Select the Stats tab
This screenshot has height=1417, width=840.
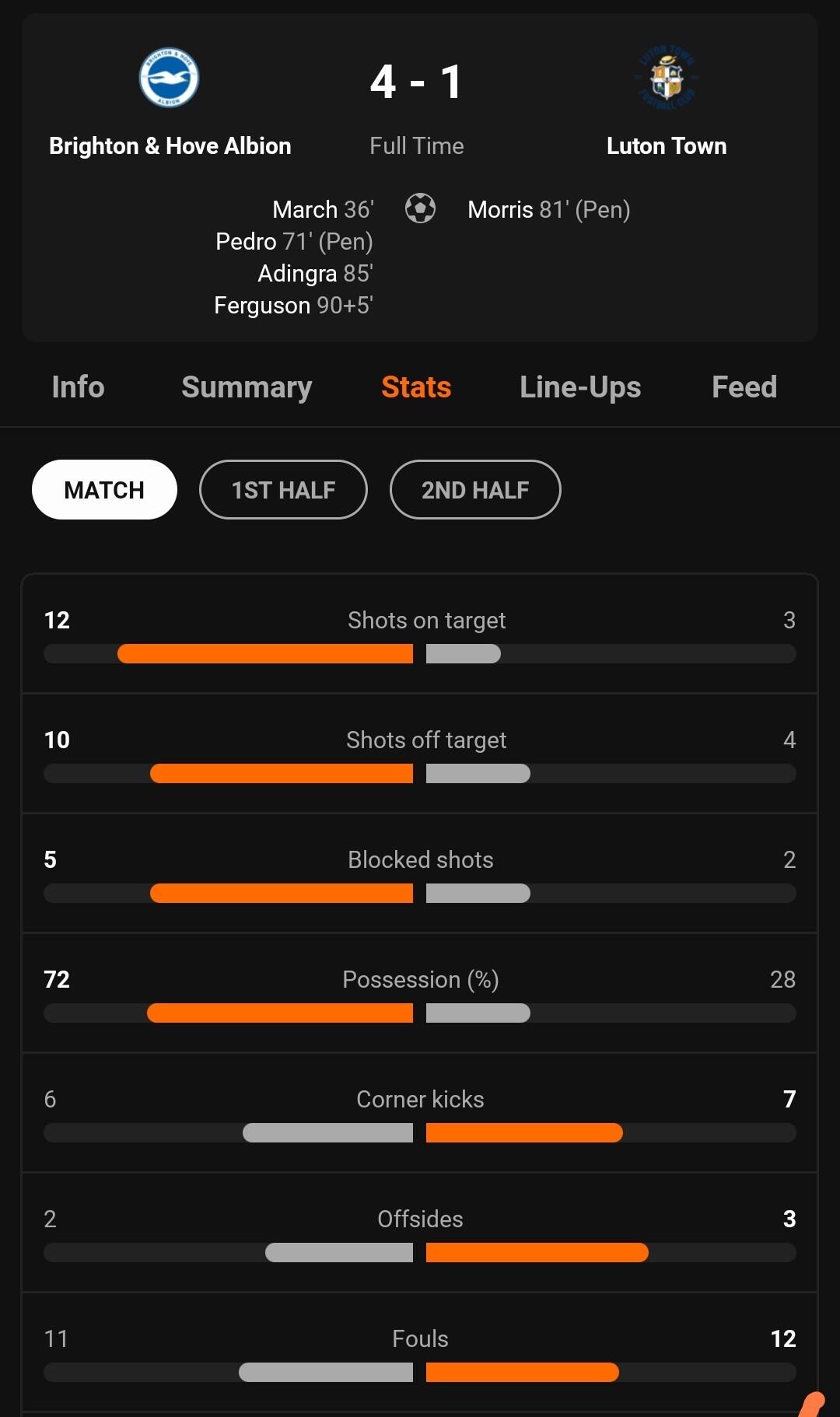416,387
